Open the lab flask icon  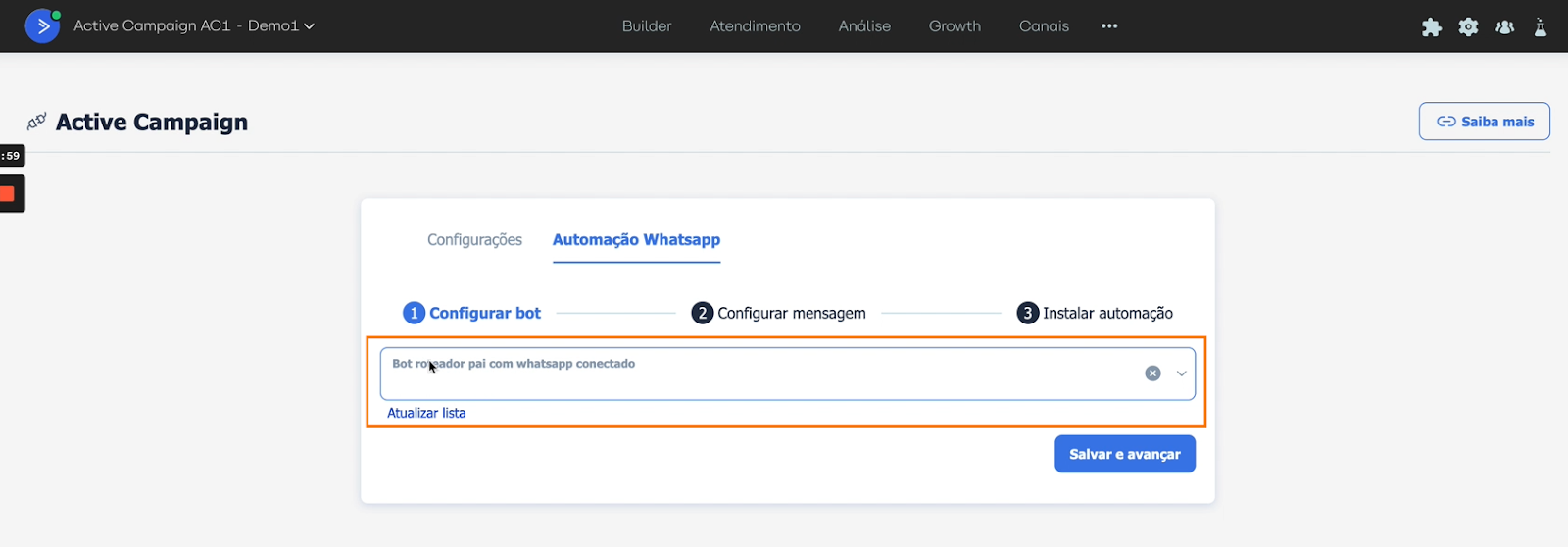[x=1541, y=27]
